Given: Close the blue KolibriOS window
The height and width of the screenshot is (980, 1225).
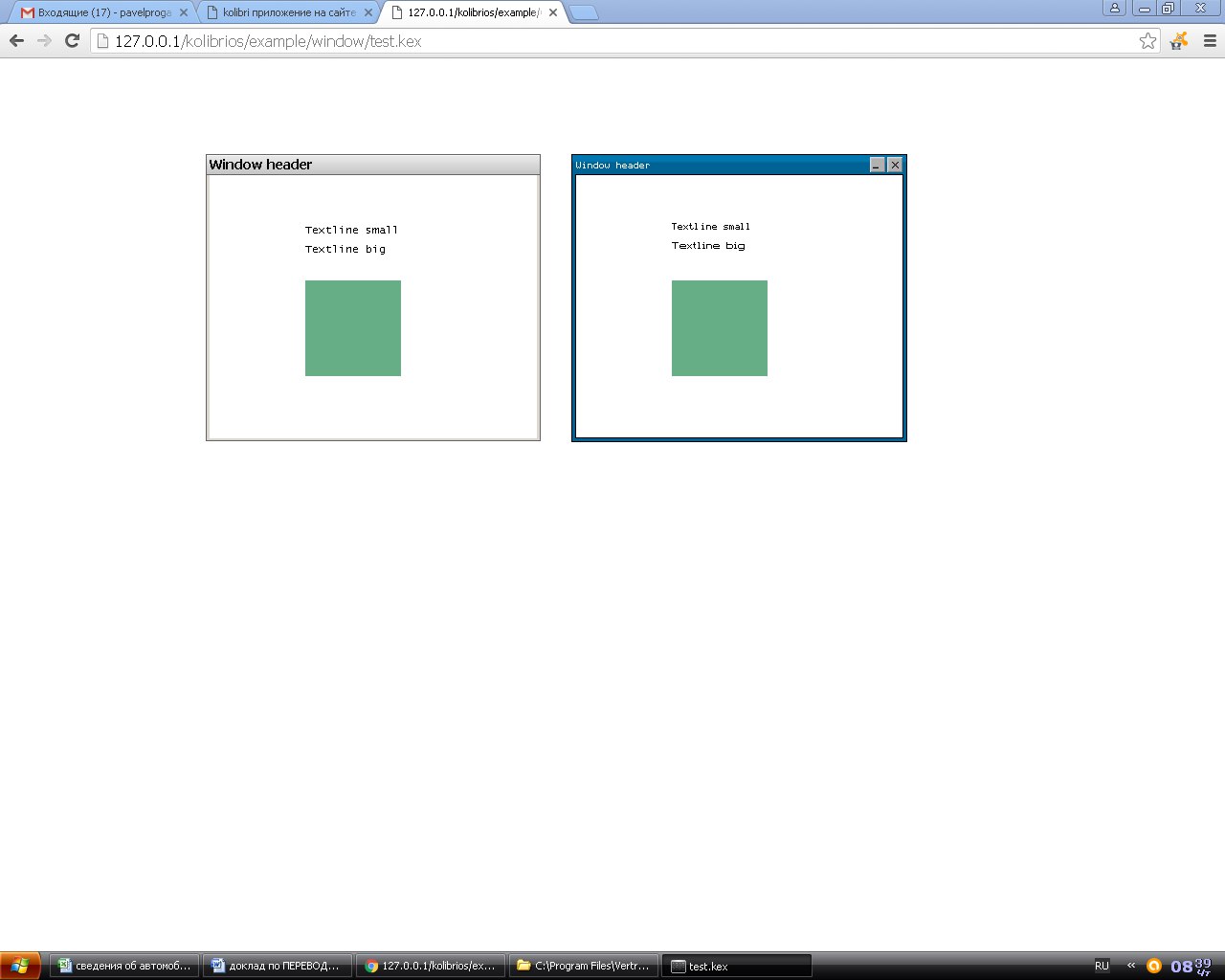Looking at the screenshot, I should (895, 165).
